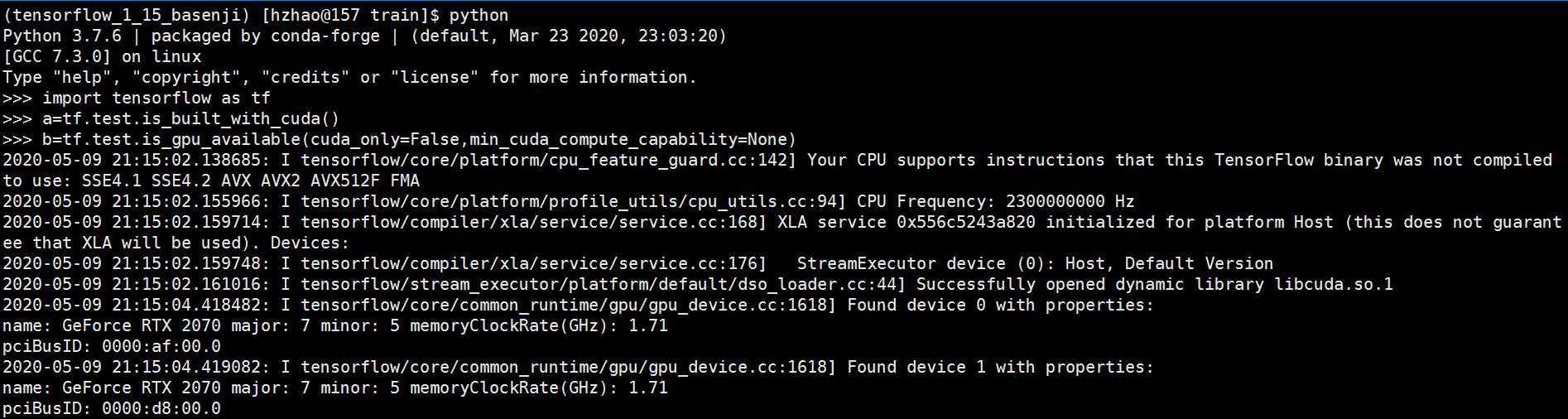Click the '[GCC 7.3.0] on linux' line
Screen dimensions: 1568x419
tap(102, 56)
